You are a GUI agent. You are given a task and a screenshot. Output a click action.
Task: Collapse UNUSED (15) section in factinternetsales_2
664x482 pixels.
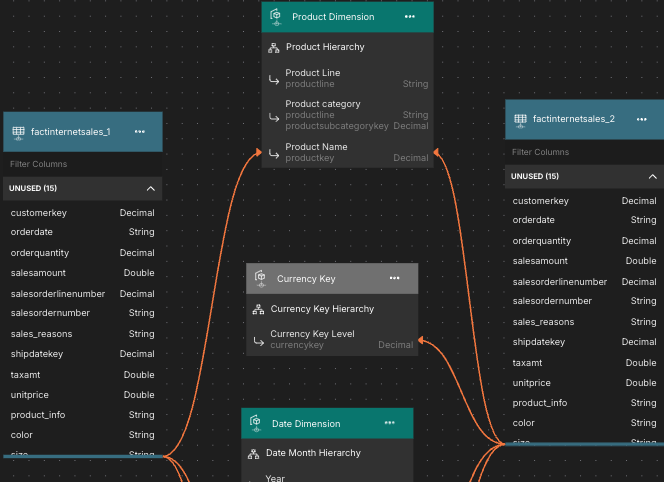click(653, 177)
